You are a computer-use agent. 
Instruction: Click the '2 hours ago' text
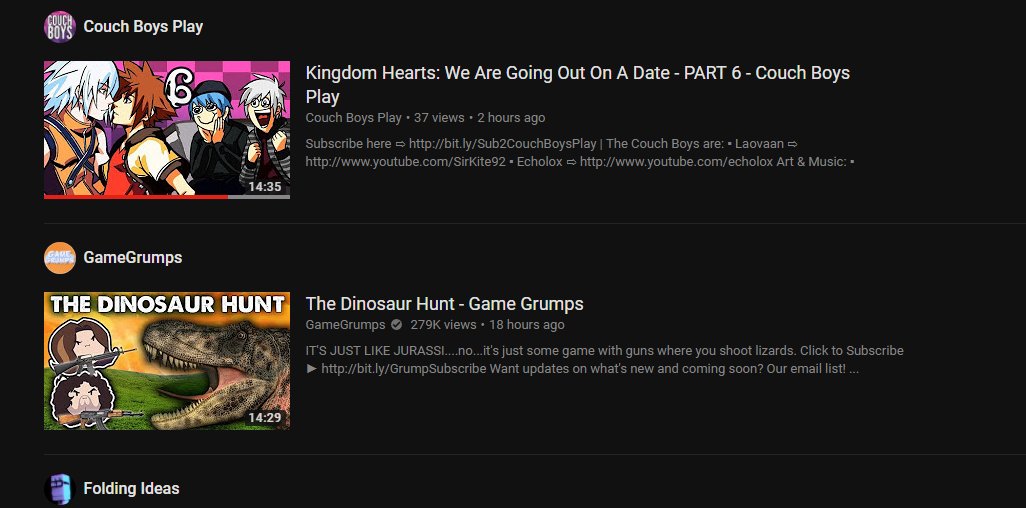(511, 118)
